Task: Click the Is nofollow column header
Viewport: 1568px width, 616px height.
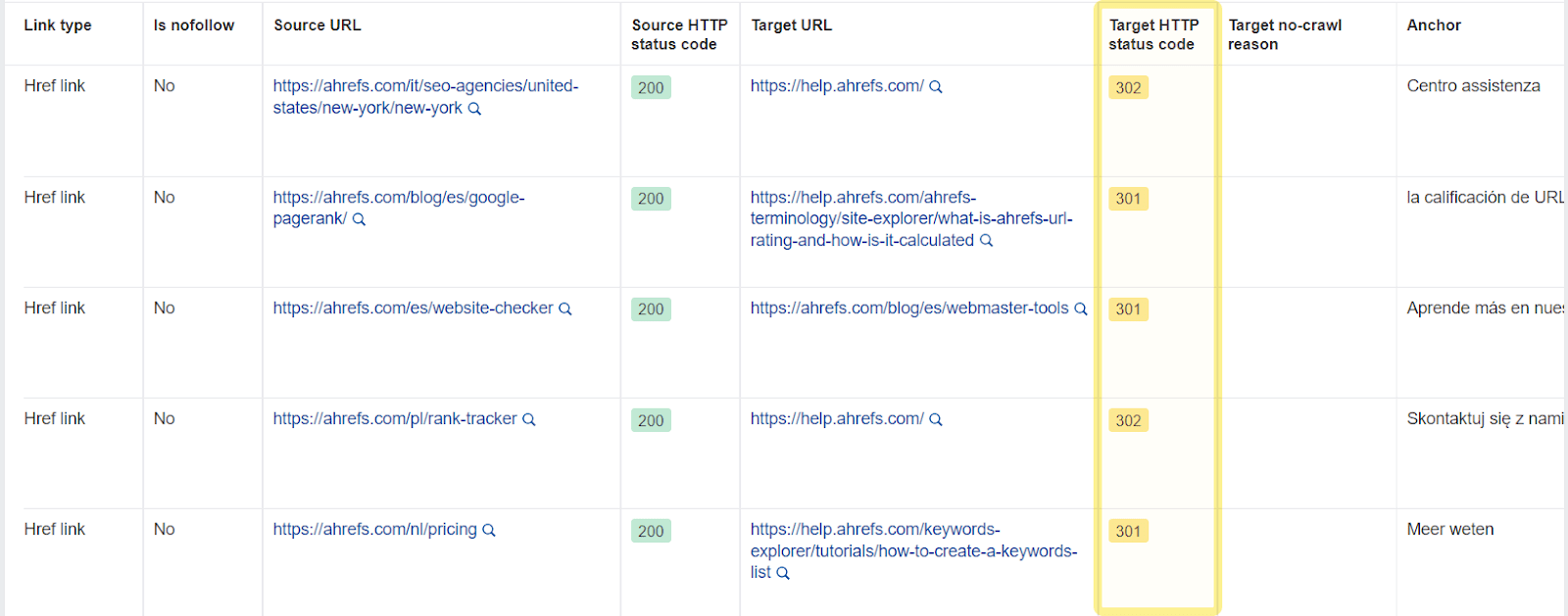Action: point(194,25)
